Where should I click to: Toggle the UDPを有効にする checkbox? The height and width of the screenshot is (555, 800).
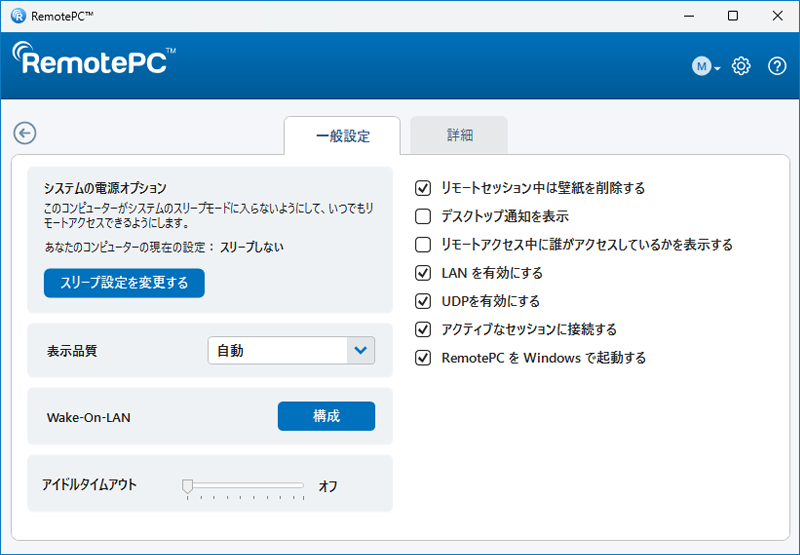pyautogui.click(x=423, y=301)
